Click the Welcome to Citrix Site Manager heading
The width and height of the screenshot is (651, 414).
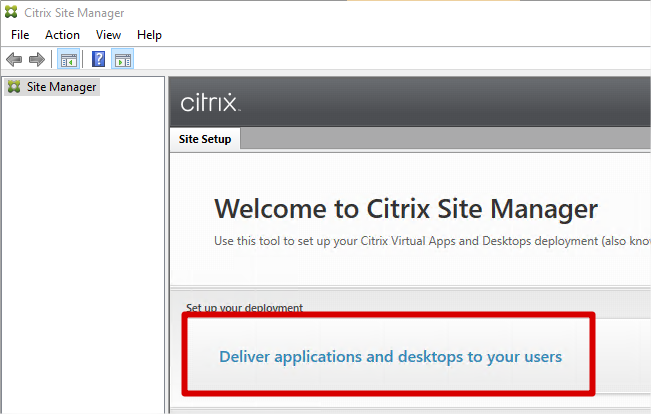(x=406, y=208)
